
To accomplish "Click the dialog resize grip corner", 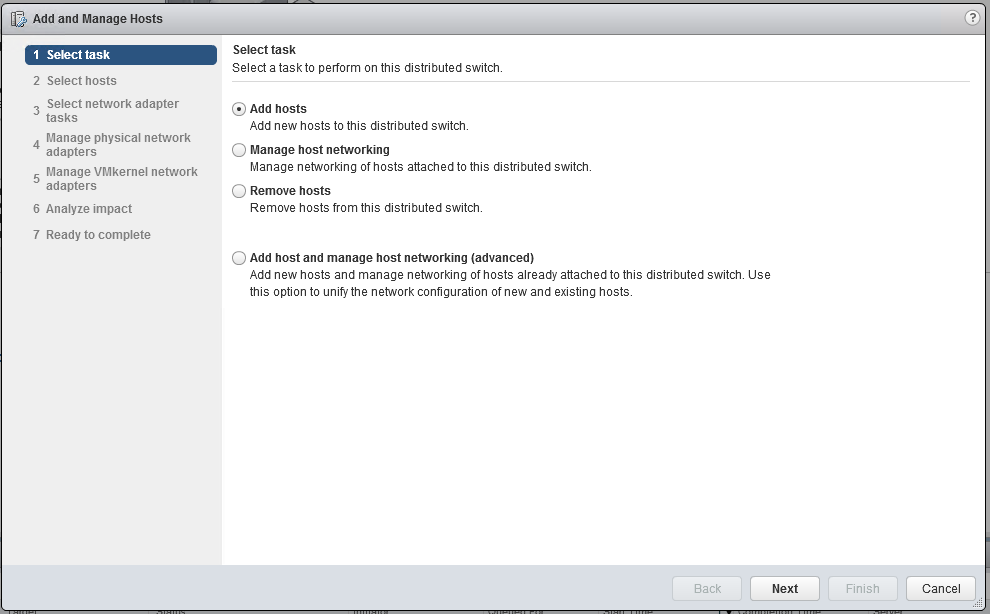I will click(979, 603).
